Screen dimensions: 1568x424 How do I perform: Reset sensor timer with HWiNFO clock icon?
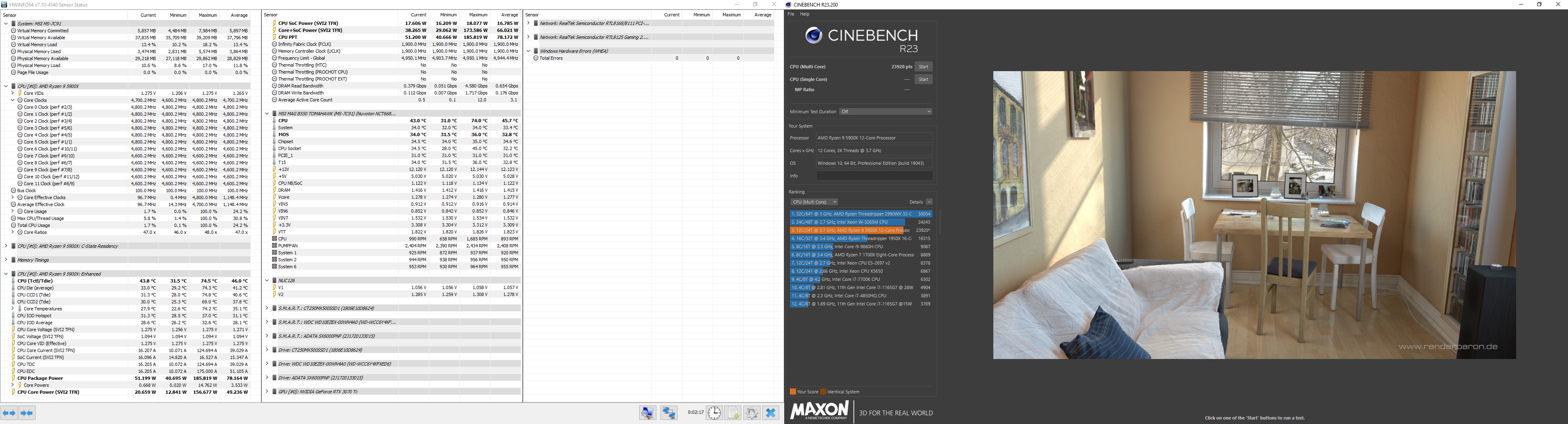pos(714,413)
